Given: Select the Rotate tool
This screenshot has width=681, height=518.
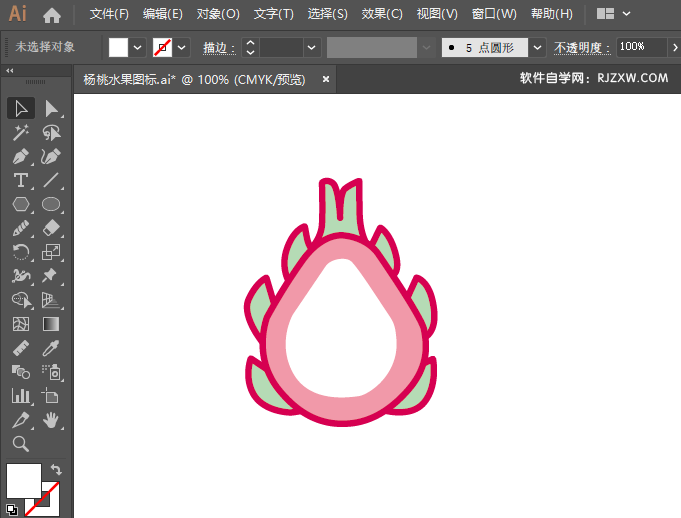Looking at the screenshot, I should 21,252.
